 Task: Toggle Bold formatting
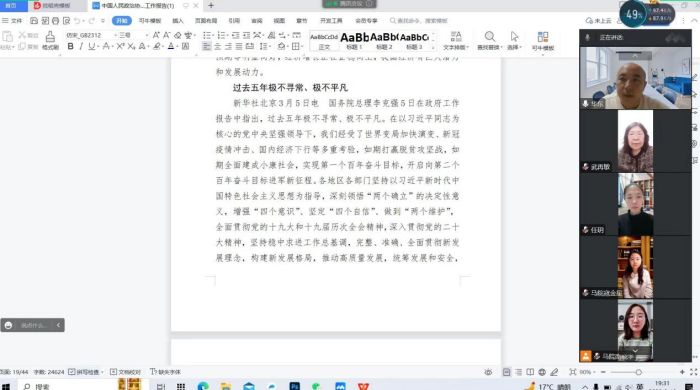71,46
